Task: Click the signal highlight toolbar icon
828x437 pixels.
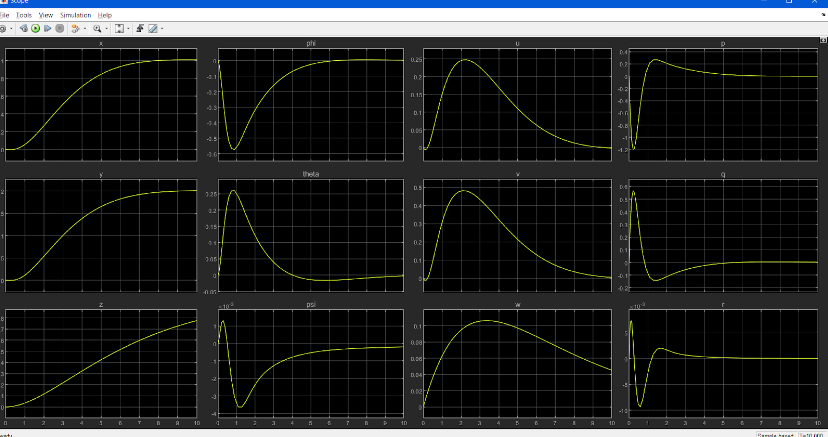Action: pos(75,29)
